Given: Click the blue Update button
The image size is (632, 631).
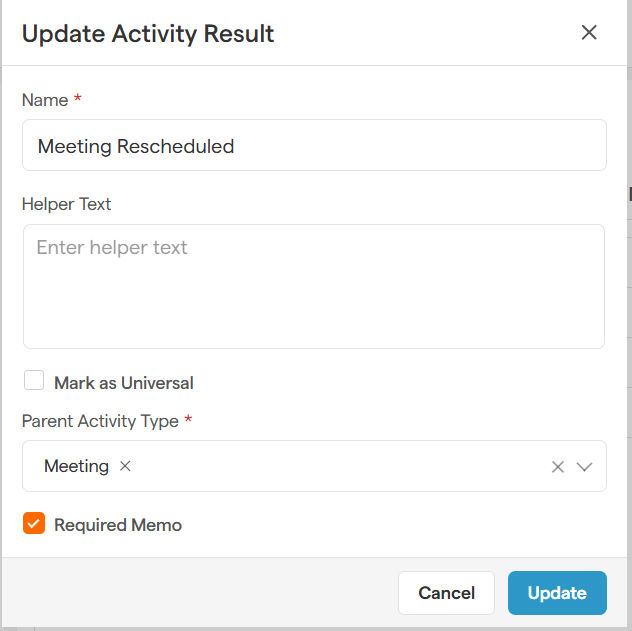Looking at the screenshot, I should [557, 593].
